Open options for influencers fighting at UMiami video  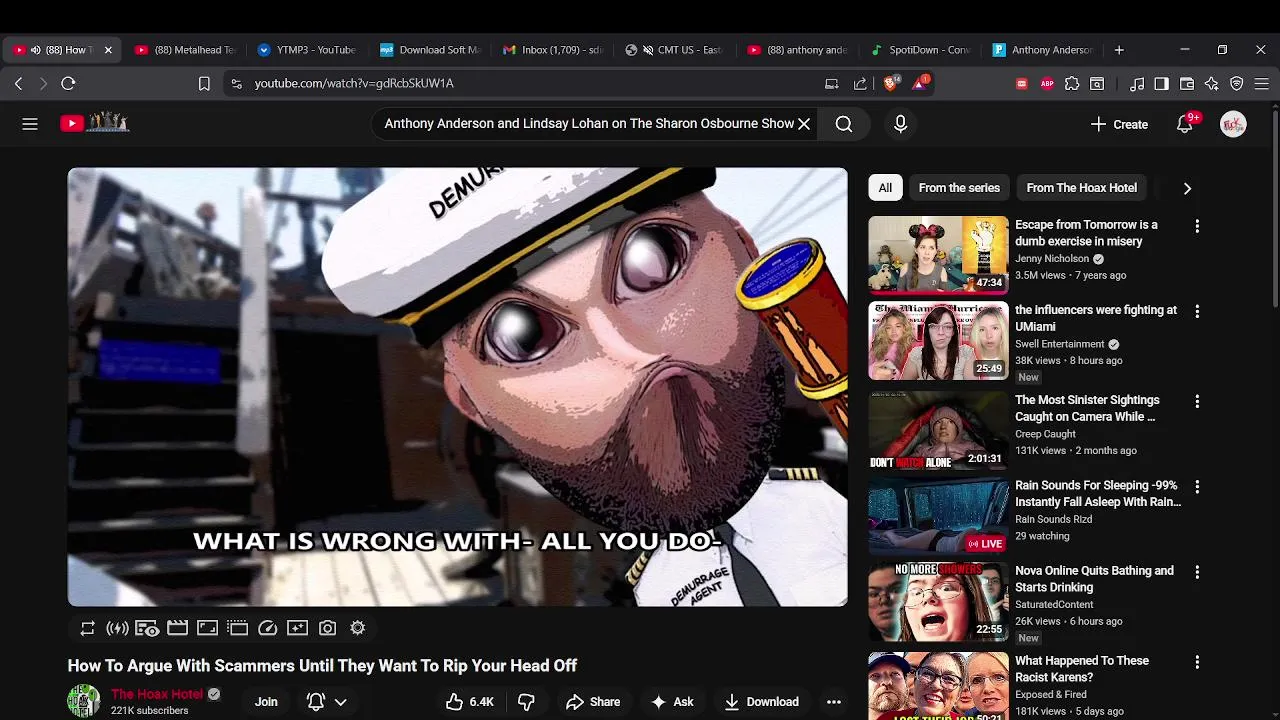tap(1197, 311)
